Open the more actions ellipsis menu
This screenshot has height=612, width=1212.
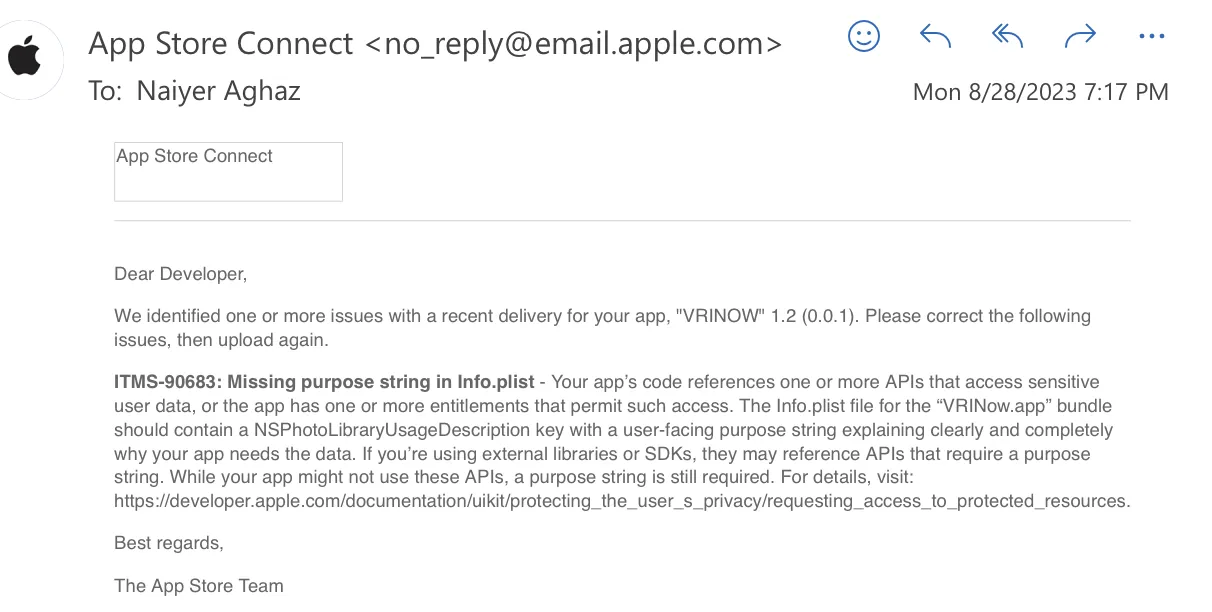coord(1152,37)
